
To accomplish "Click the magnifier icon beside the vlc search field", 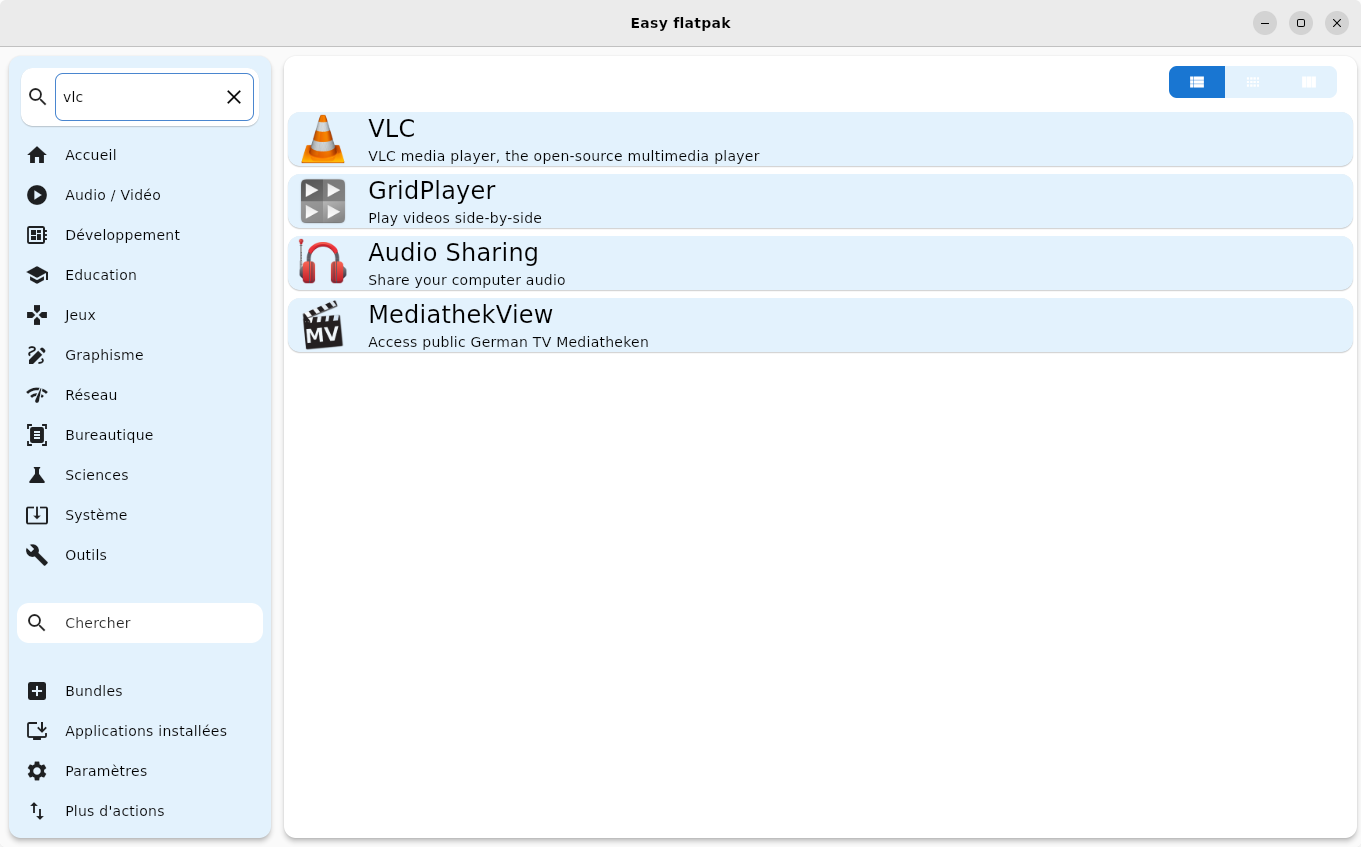I will 38,97.
